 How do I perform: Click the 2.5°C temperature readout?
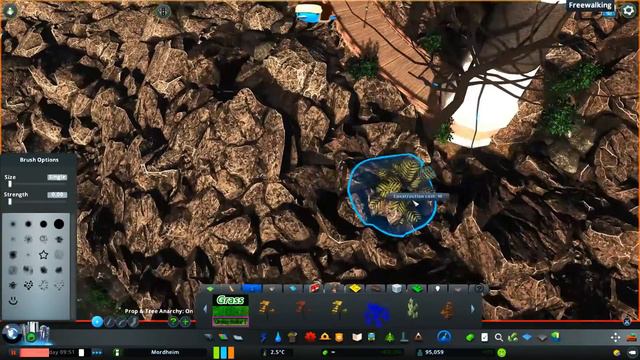[x=277, y=352]
